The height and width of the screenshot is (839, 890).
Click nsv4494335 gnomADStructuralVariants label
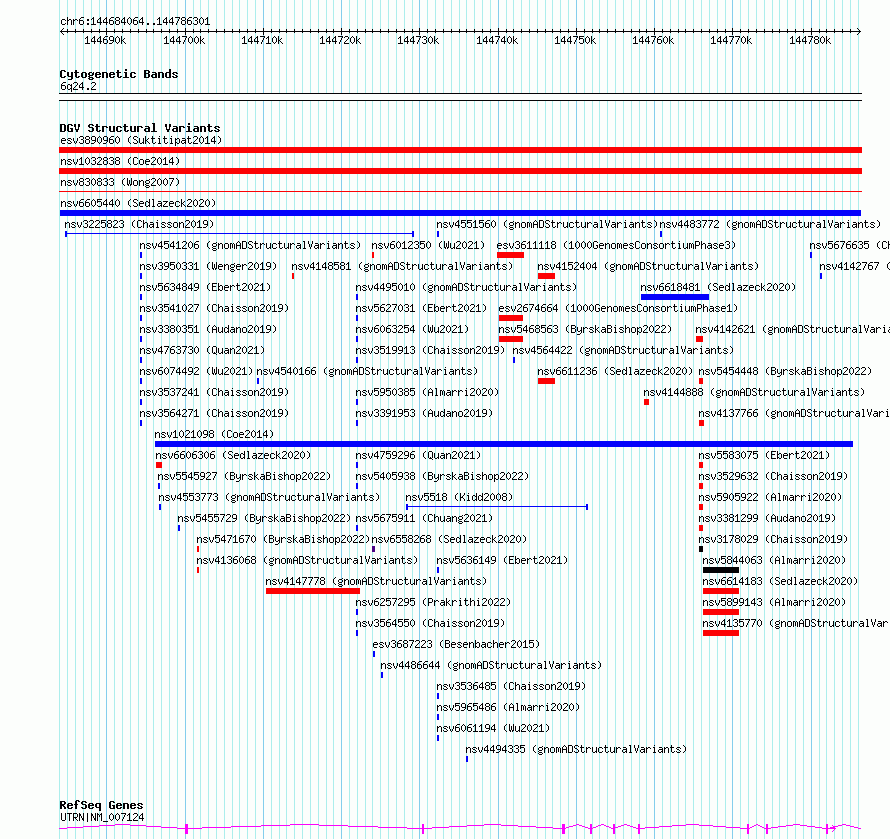(x=576, y=749)
